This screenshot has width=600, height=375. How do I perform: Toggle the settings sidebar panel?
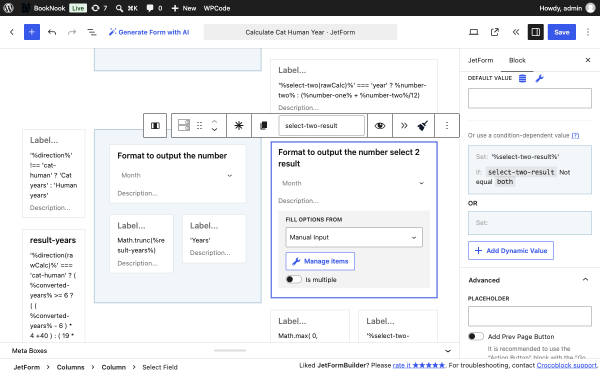[536, 32]
